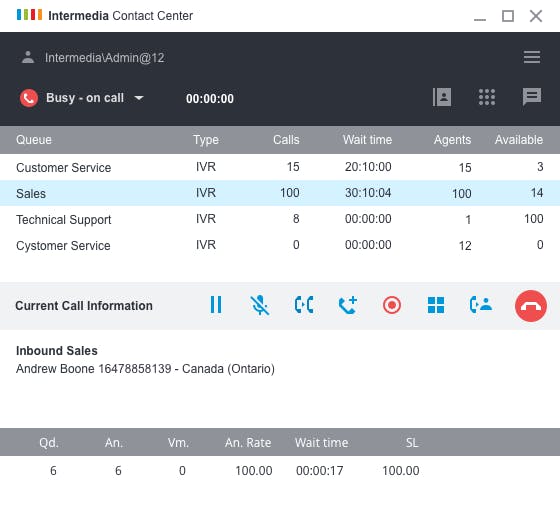Open the chat messages icon
560x505 pixels.
click(532, 97)
